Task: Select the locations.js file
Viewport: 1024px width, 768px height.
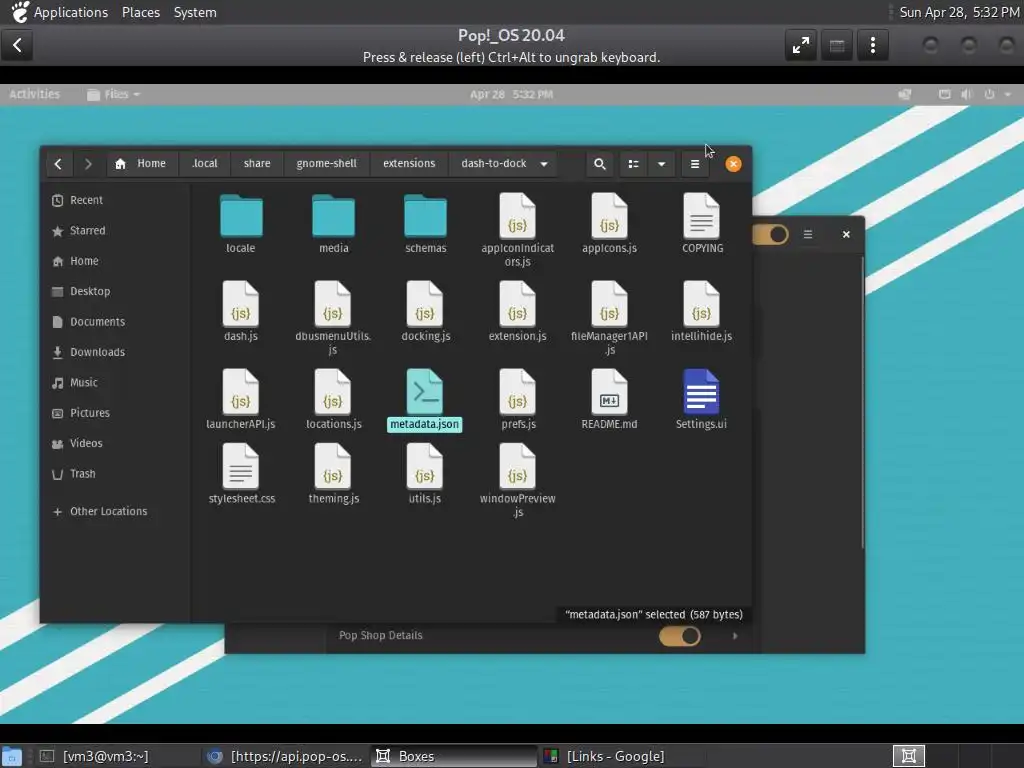Action: [x=333, y=400]
